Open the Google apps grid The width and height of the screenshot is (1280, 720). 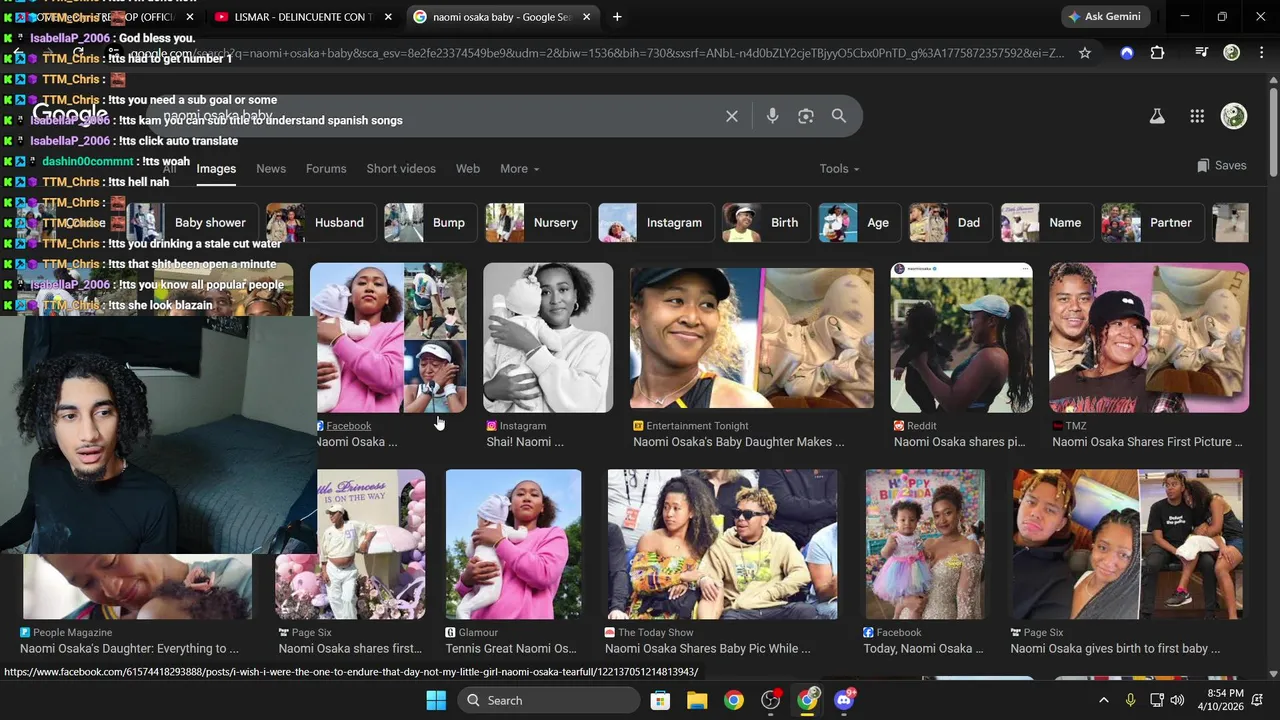click(x=1197, y=116)
